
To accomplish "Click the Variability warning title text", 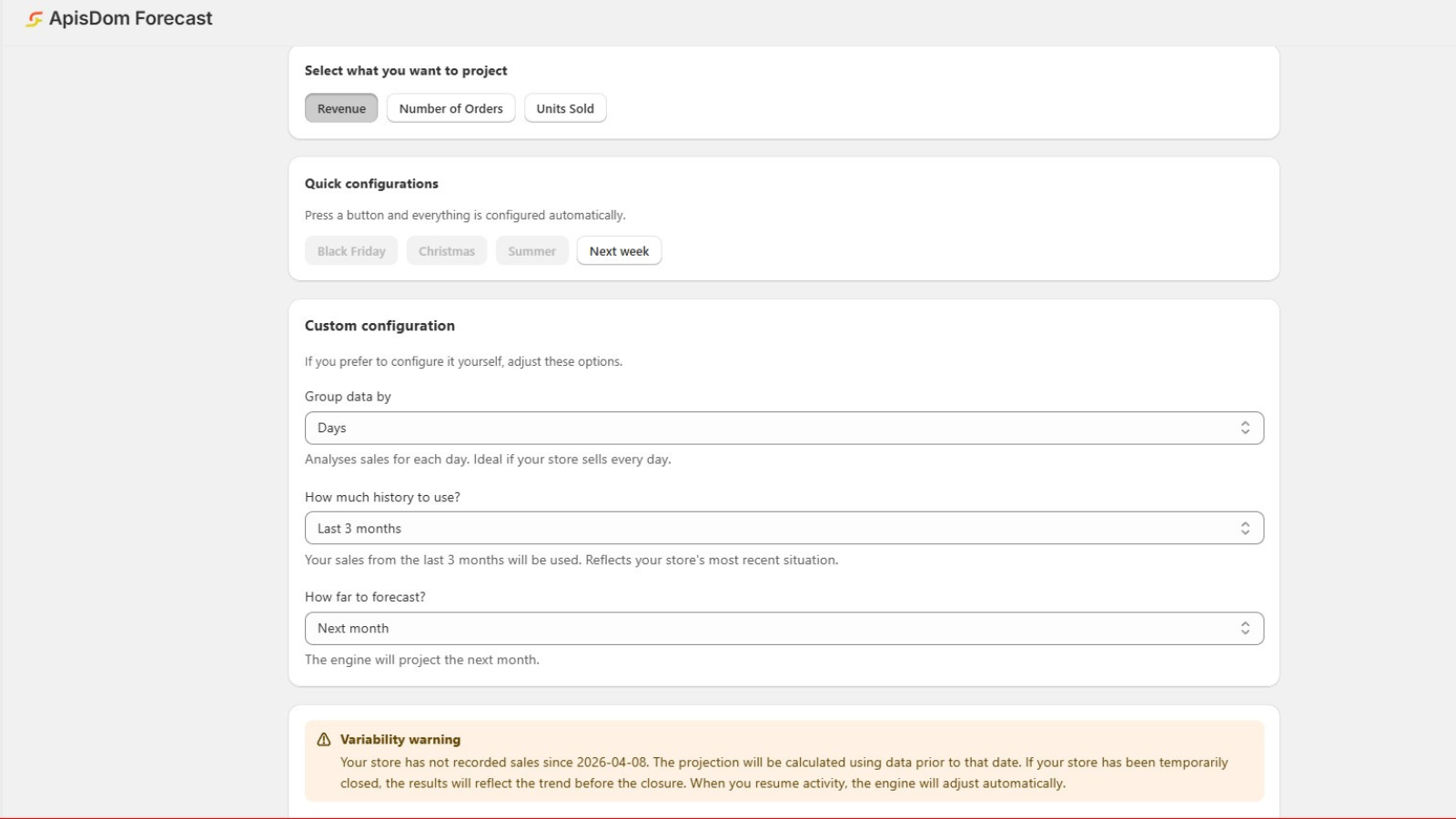I will click(400, 740).
